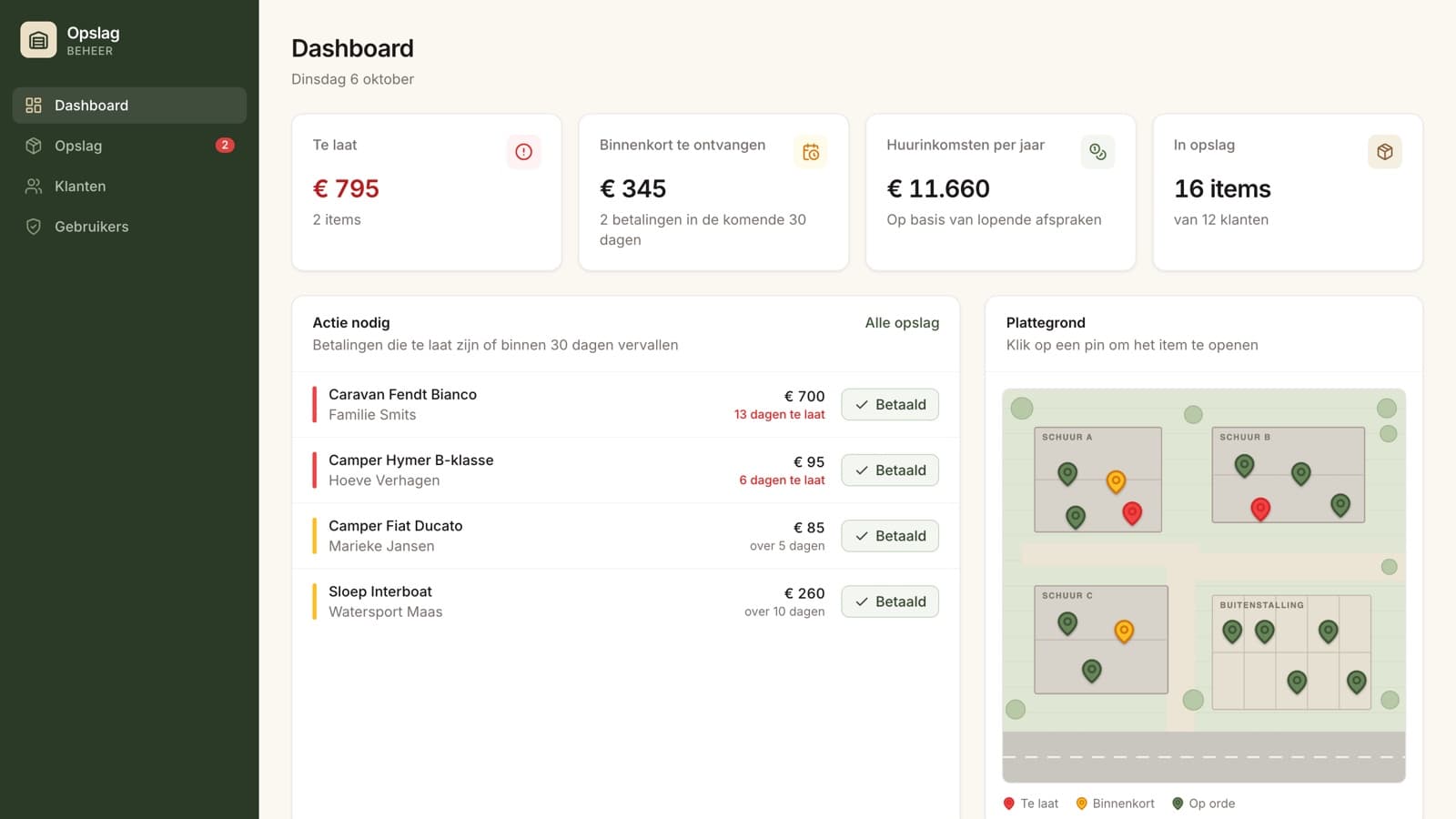Screen dimensions: 1456x819
Task: Open the Dashboard menu item
Action: (x=129, y=106)
